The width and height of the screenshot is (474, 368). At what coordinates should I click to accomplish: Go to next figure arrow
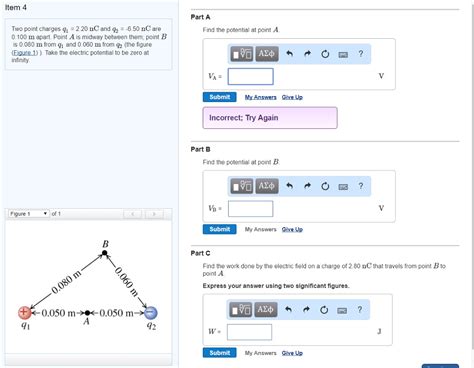[154, 214]
